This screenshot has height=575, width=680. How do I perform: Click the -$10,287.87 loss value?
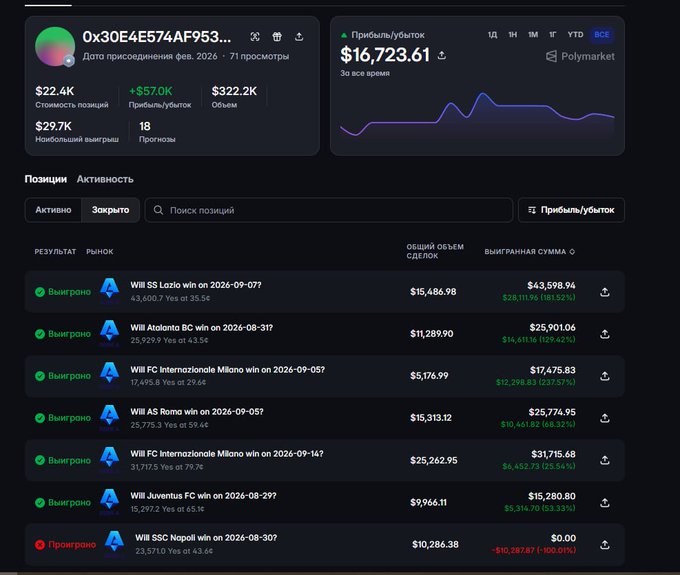tap(534, 550)
